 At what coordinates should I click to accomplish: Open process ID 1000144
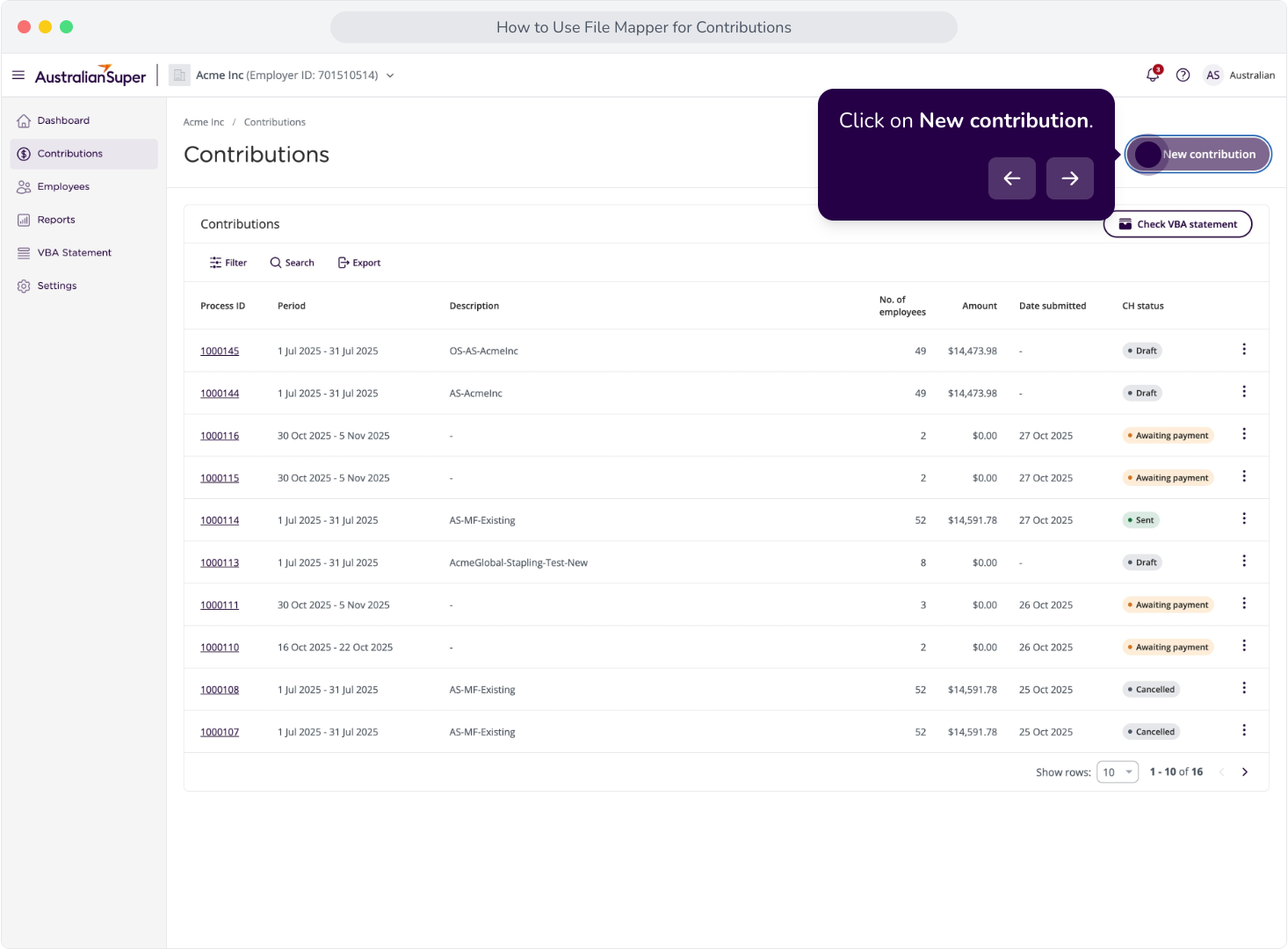pyautogui.click(x=220, y=394)
